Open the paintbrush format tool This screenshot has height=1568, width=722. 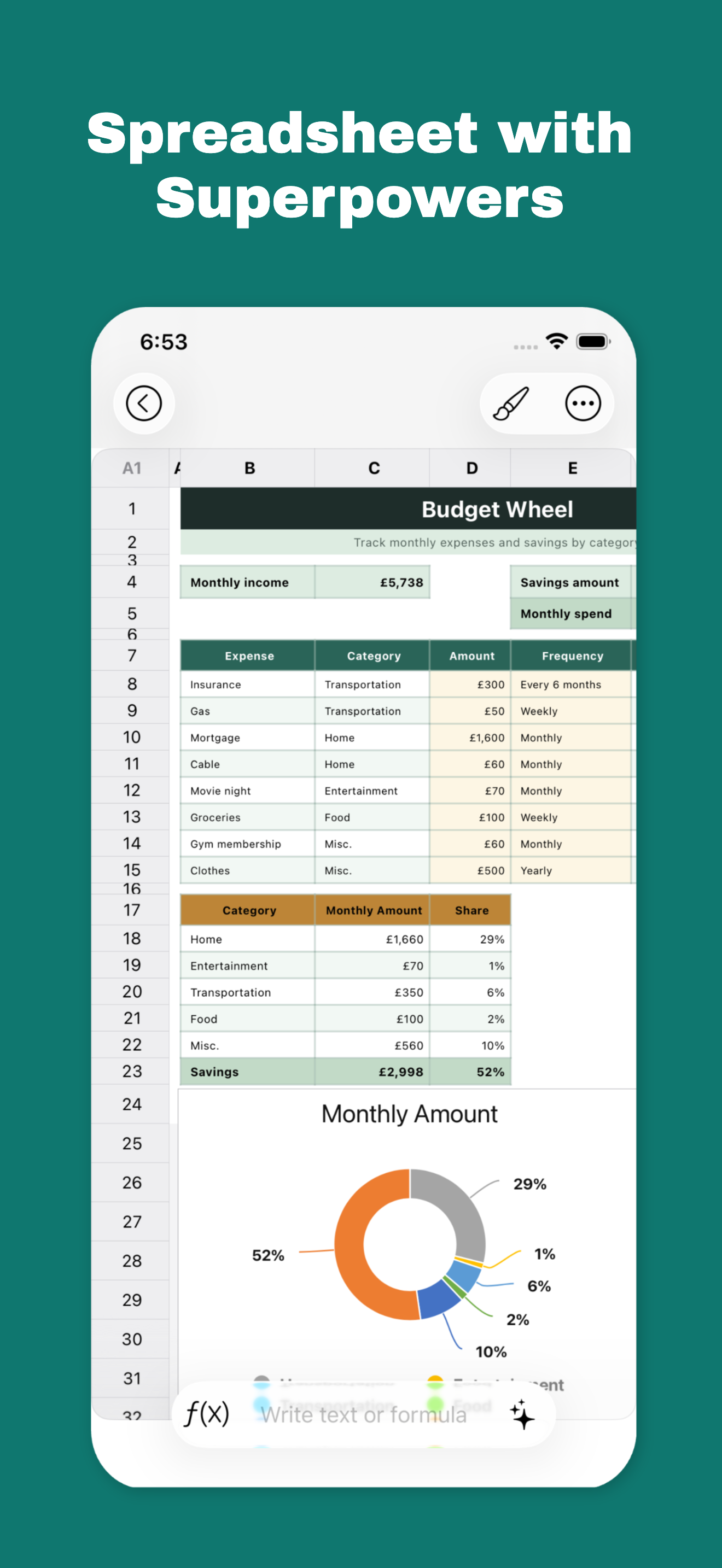click(x=511, y=403)
